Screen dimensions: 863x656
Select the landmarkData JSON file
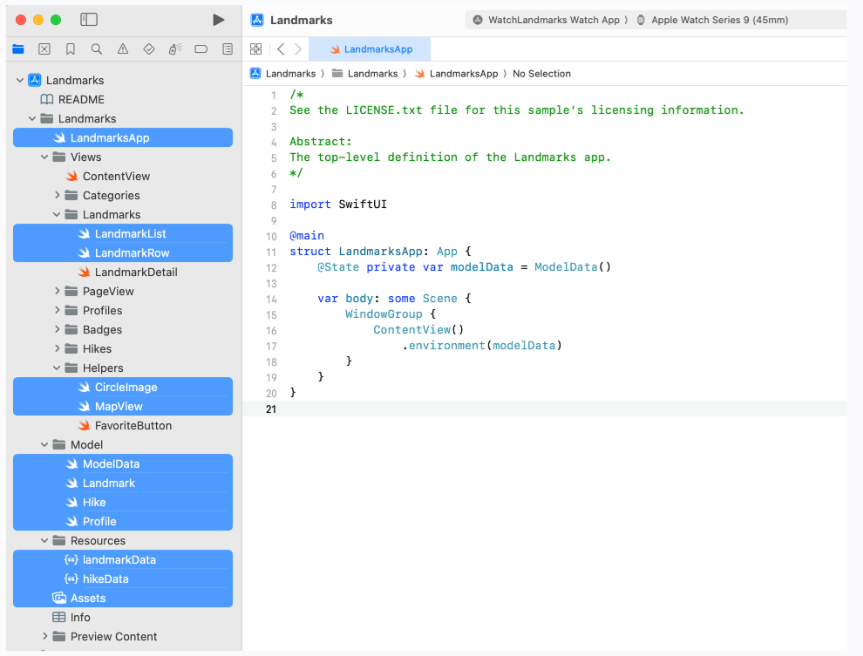(x=123, y=560)
